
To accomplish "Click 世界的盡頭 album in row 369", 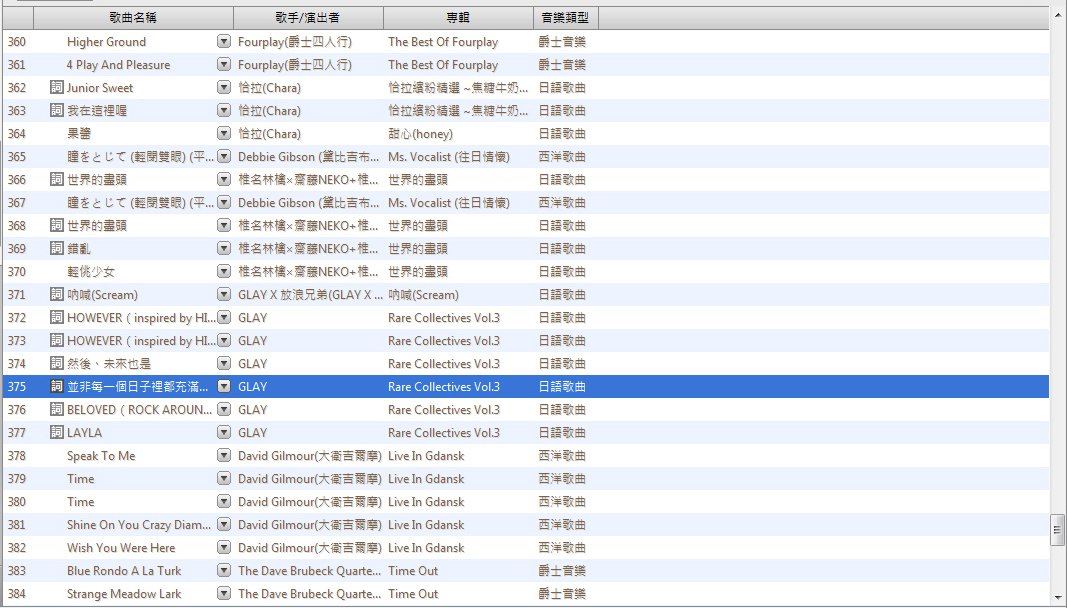I will (418, 249).
